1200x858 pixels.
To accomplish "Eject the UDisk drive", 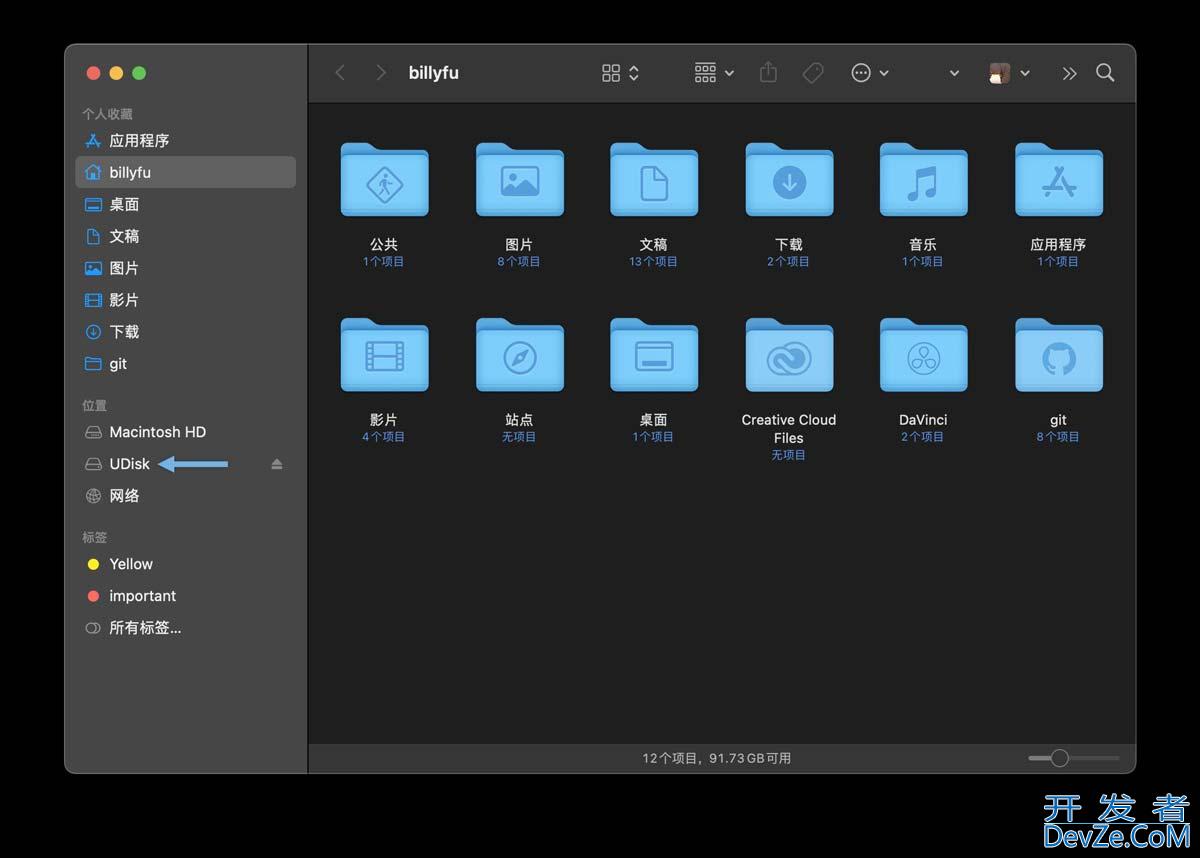I will 277,464.
